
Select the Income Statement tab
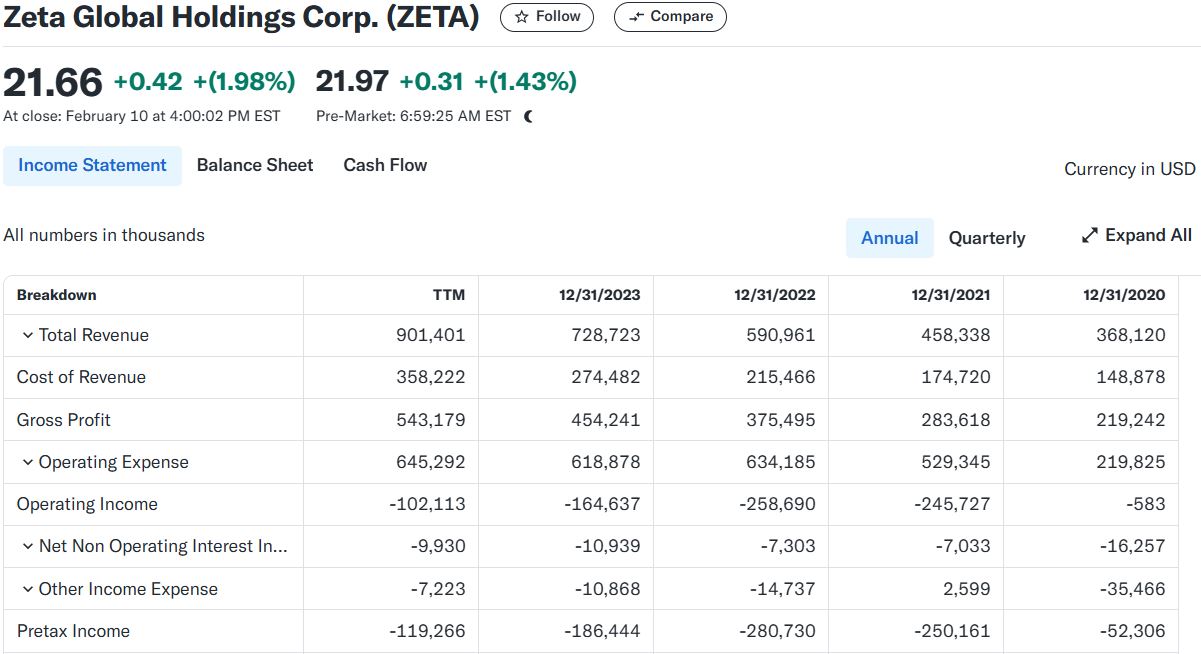(92, 165)
